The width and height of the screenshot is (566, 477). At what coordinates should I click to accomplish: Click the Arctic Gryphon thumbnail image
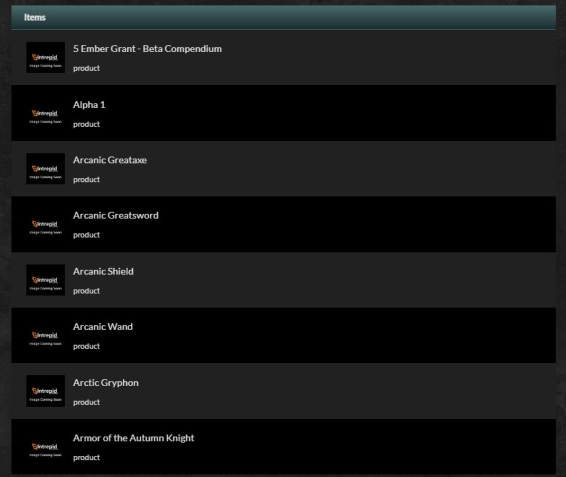(x=45, y=391)
